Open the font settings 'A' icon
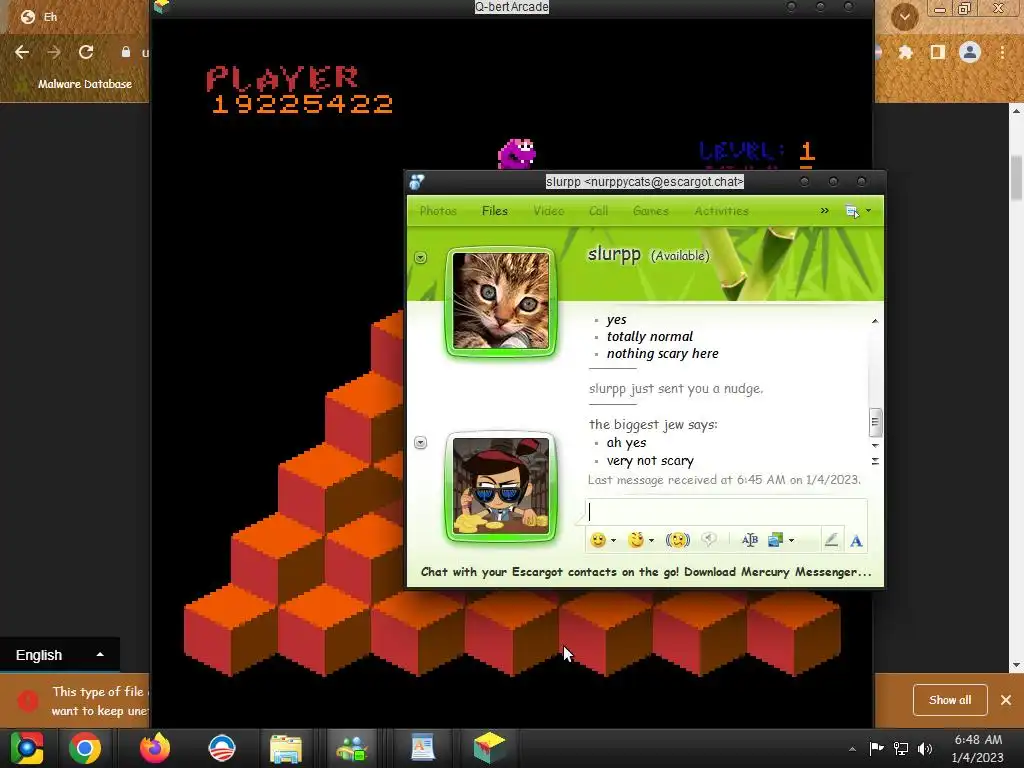The width and height of the screenshot is (1024, 768). tap(856, 540)
